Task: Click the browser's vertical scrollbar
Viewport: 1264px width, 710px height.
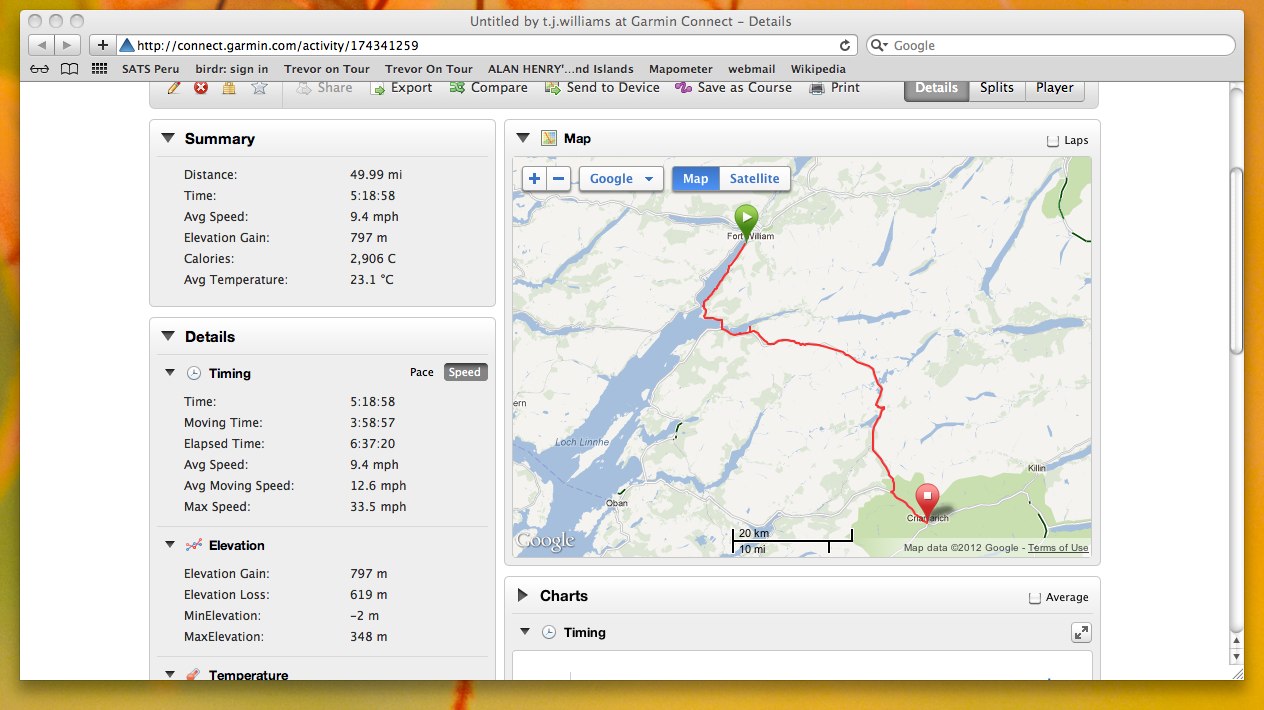Action: (x=1237, y=260)
